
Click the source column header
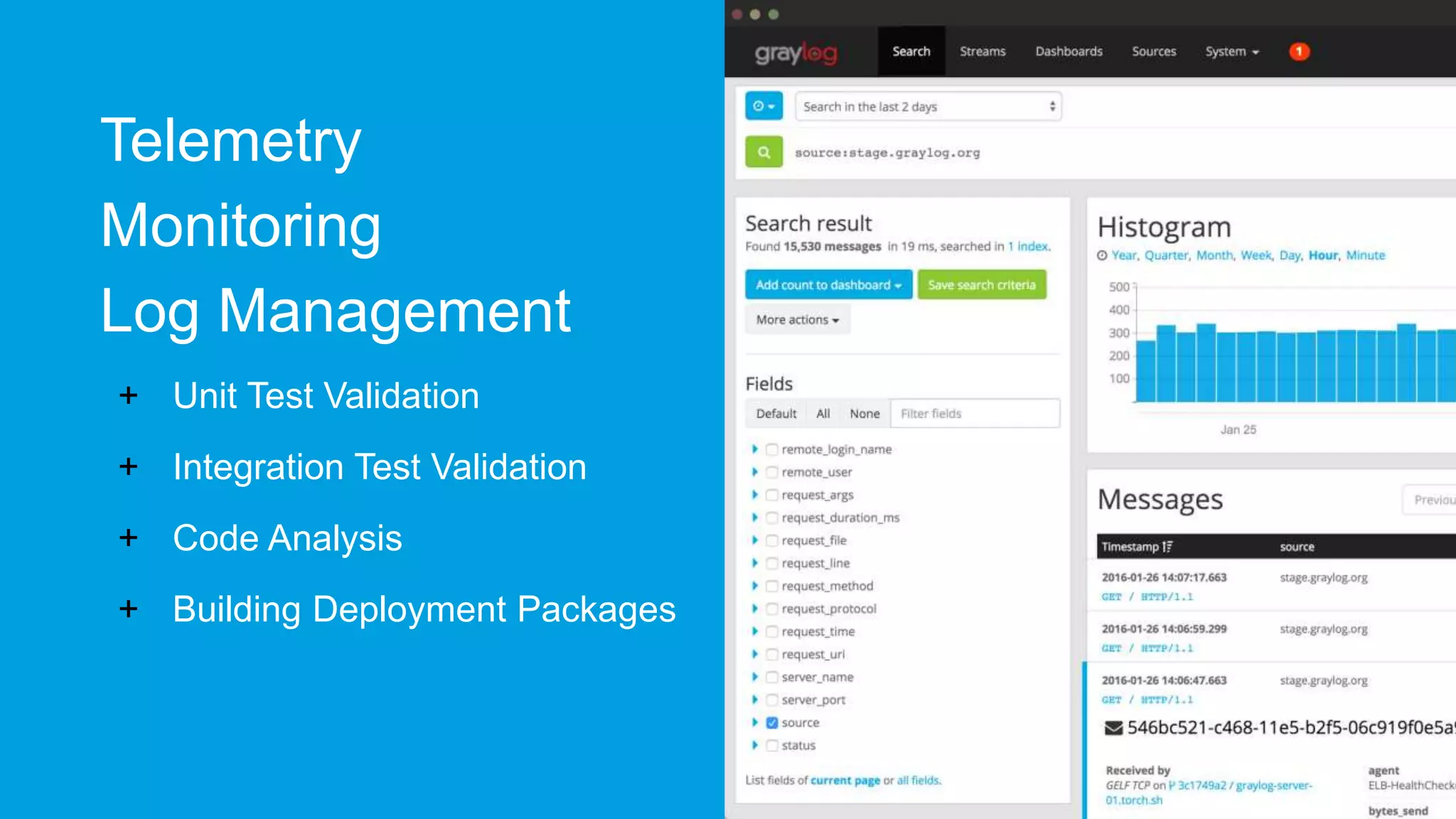(x=1297, y=547)
